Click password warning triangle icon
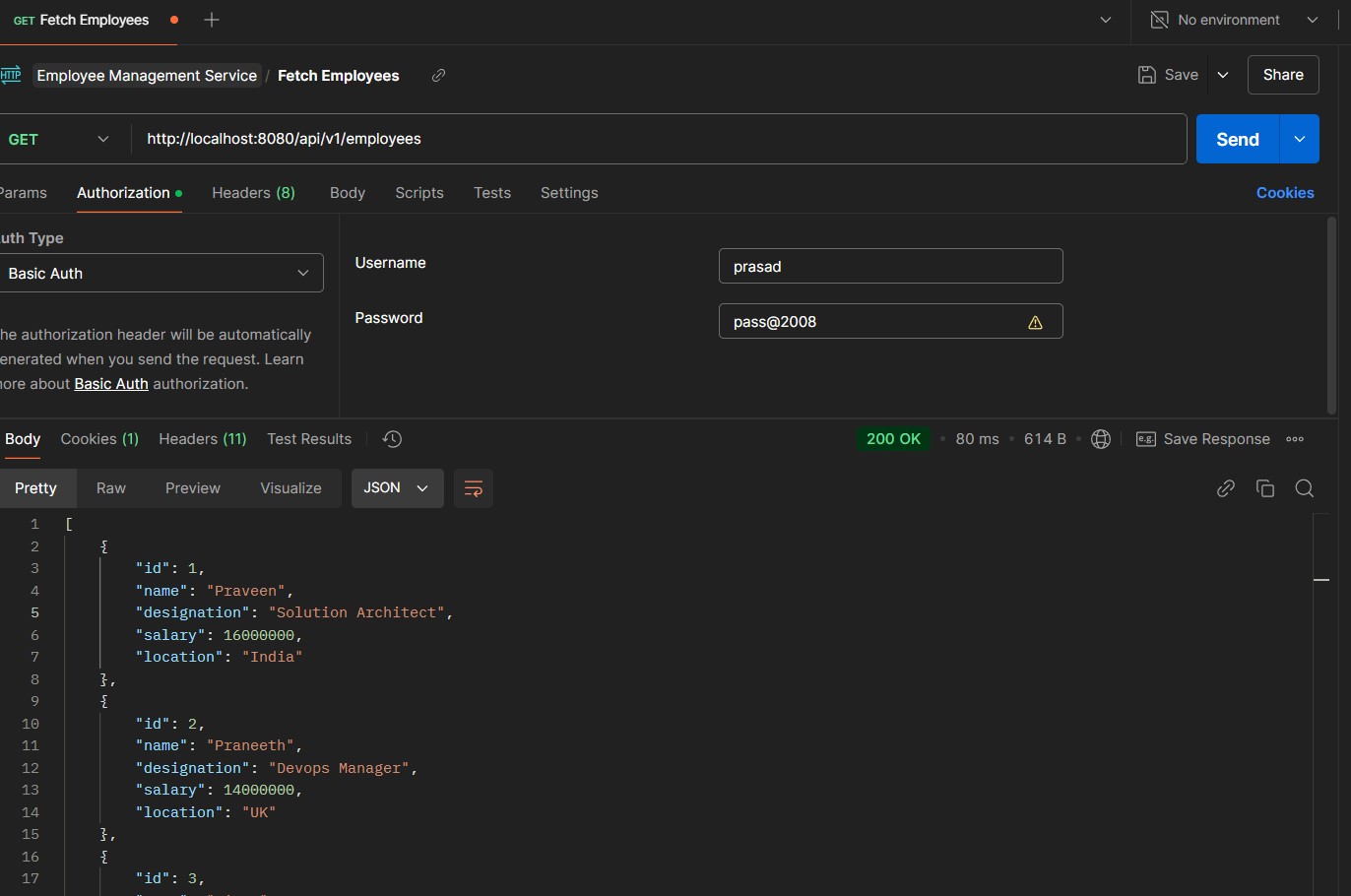This screenshot has width=1351, height=896. tap(1035, 322)
